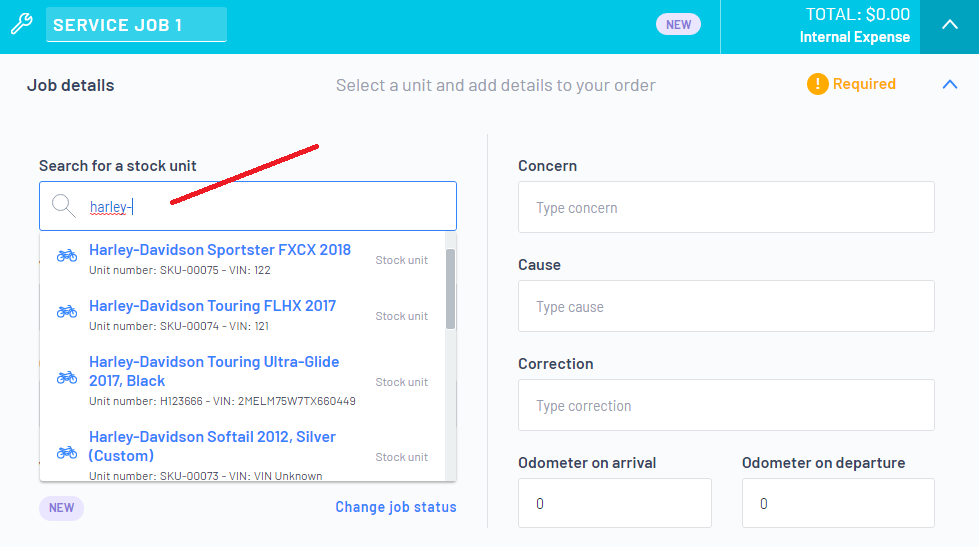Click the NEW status badge below results

click(61, 508)
